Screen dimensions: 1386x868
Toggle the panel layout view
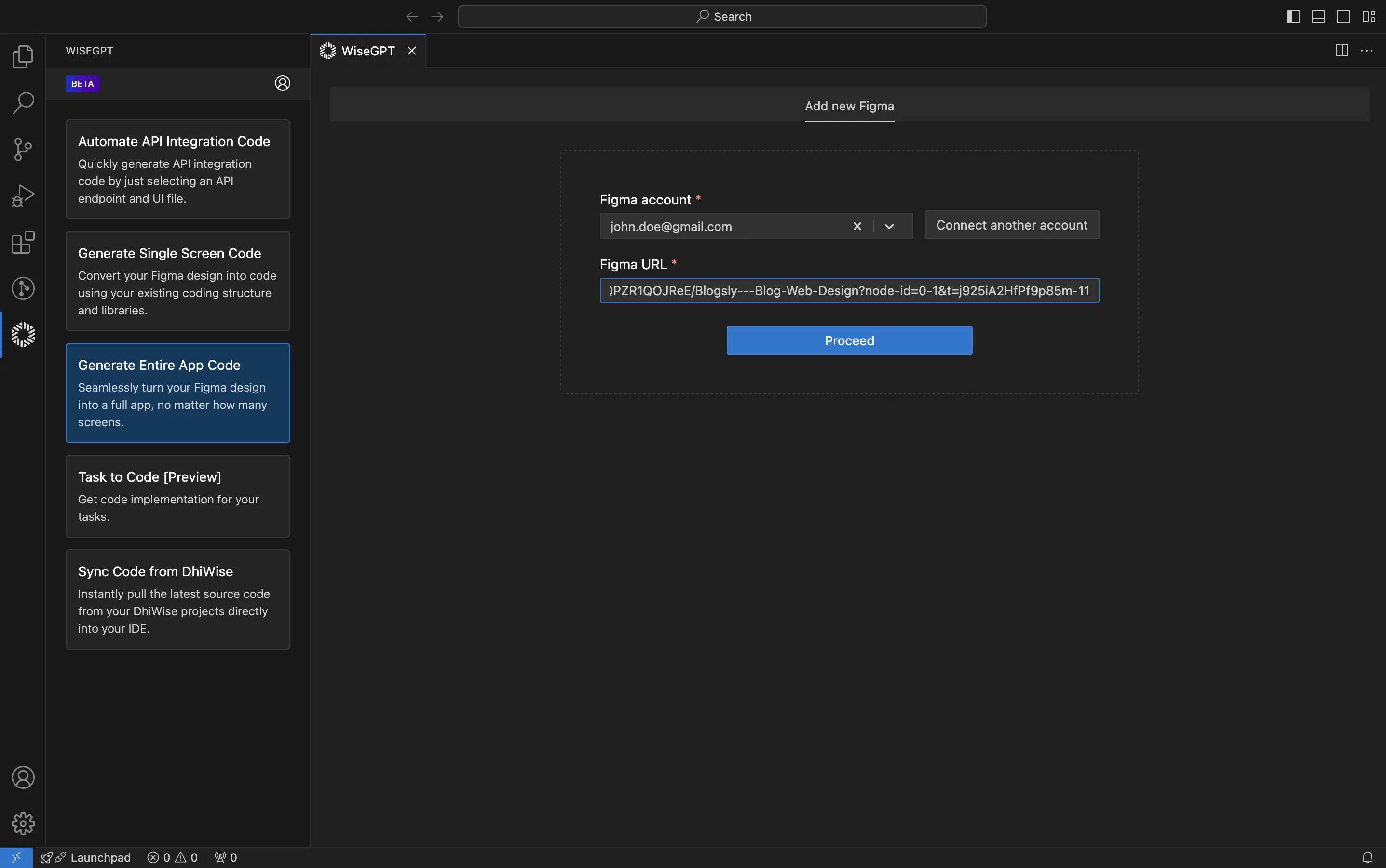tap(1318, 15)
